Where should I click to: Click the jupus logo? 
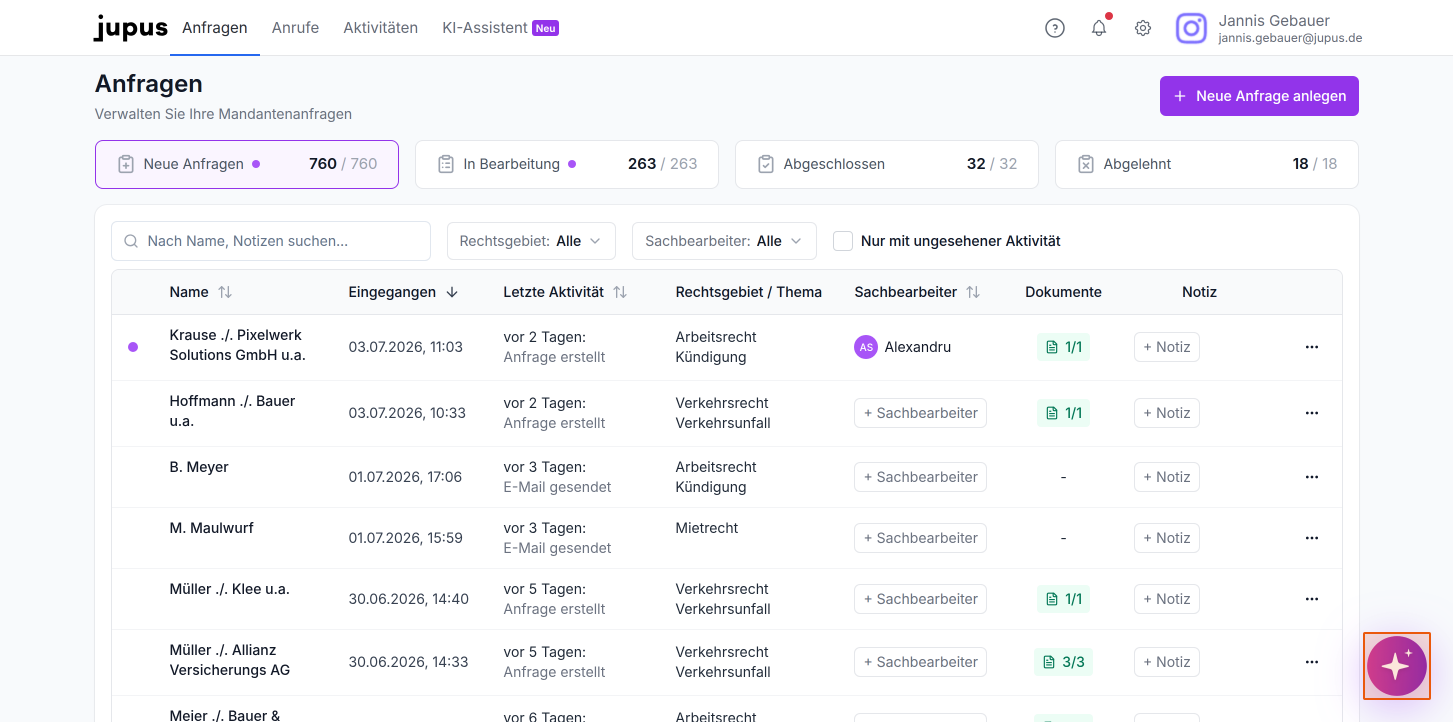coord(131,28)
